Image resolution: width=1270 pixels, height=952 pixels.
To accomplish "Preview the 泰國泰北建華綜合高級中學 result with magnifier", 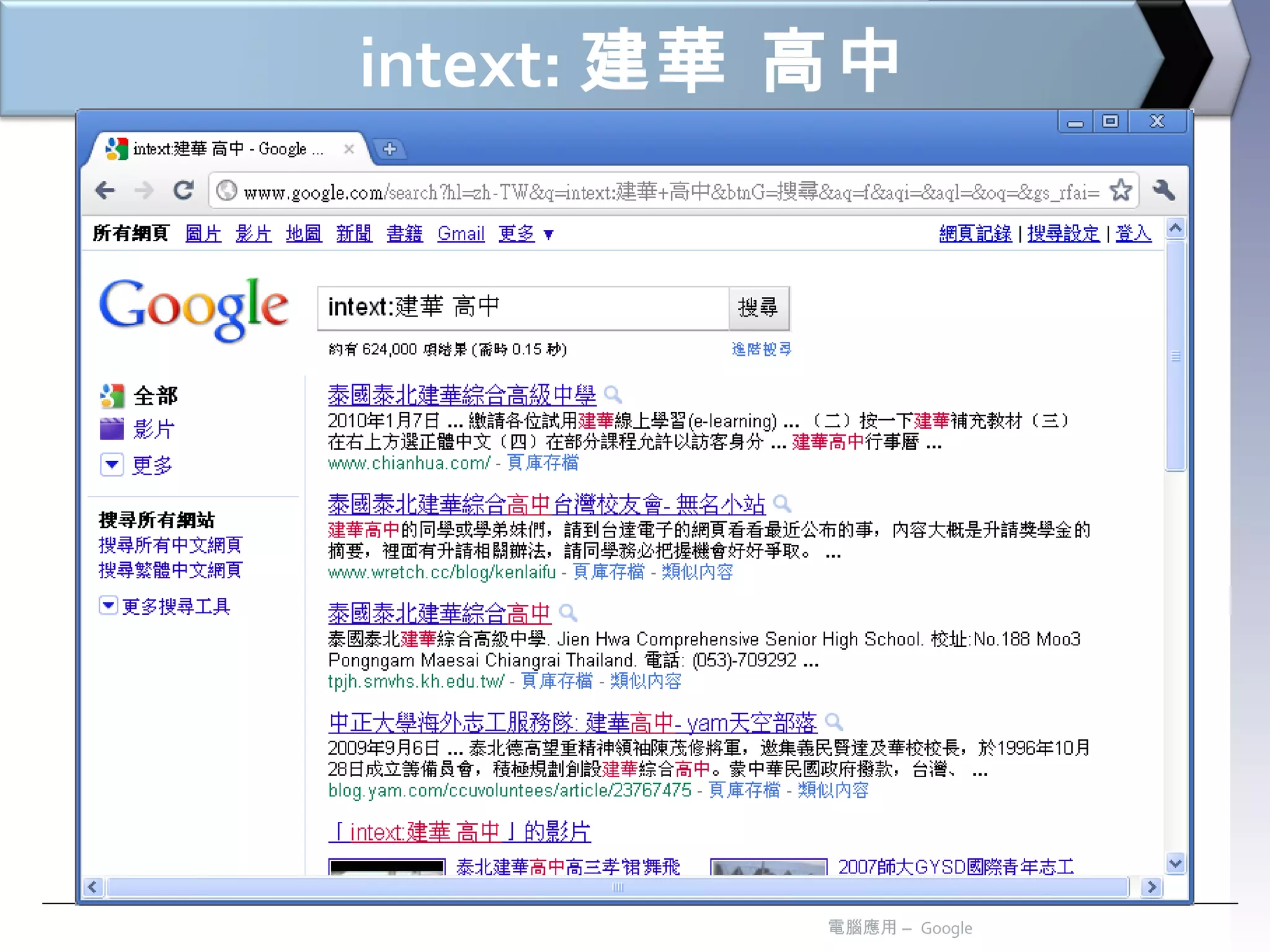I will click(613, 395).
